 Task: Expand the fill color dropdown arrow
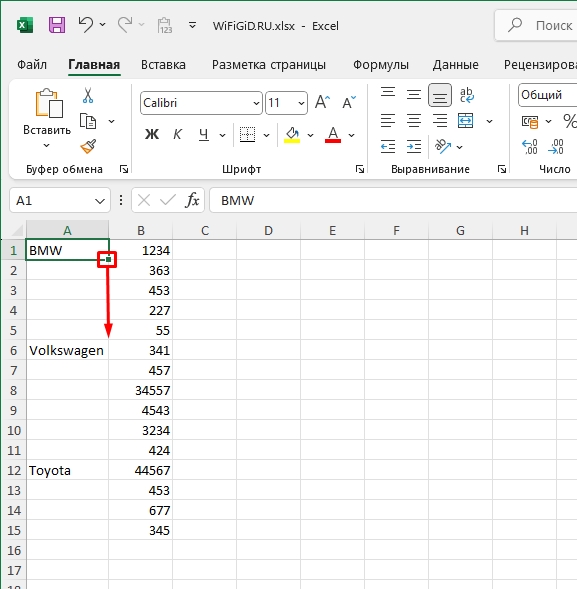[310, 135]
